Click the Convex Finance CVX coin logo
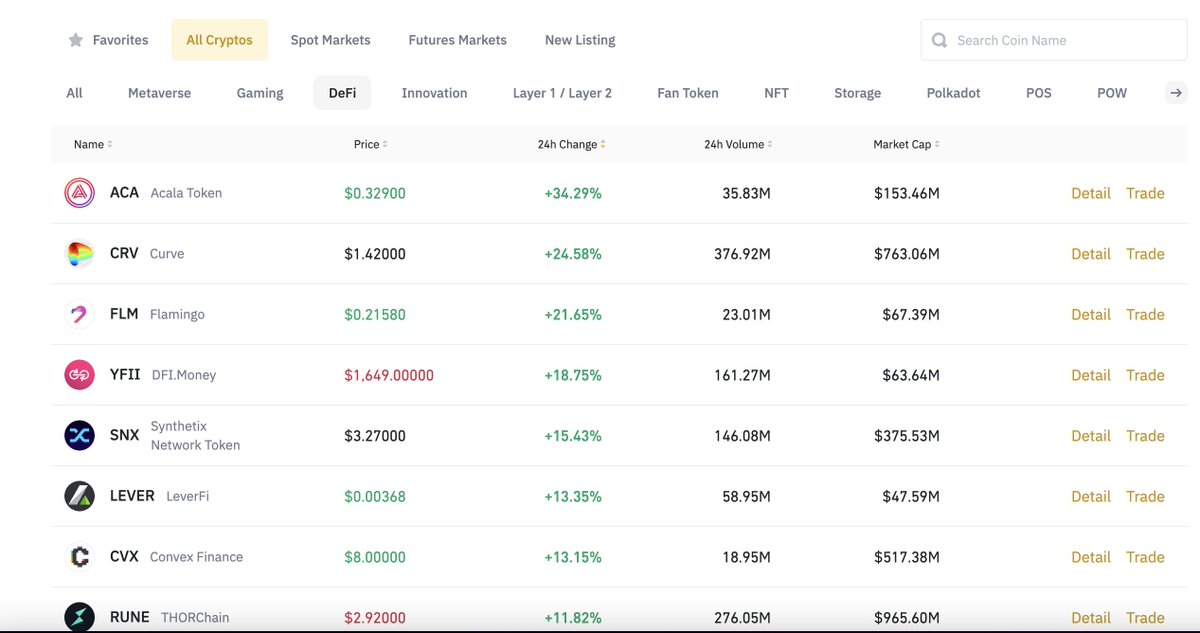Viewport: 1200px width, 633px height. coord(79,557)
